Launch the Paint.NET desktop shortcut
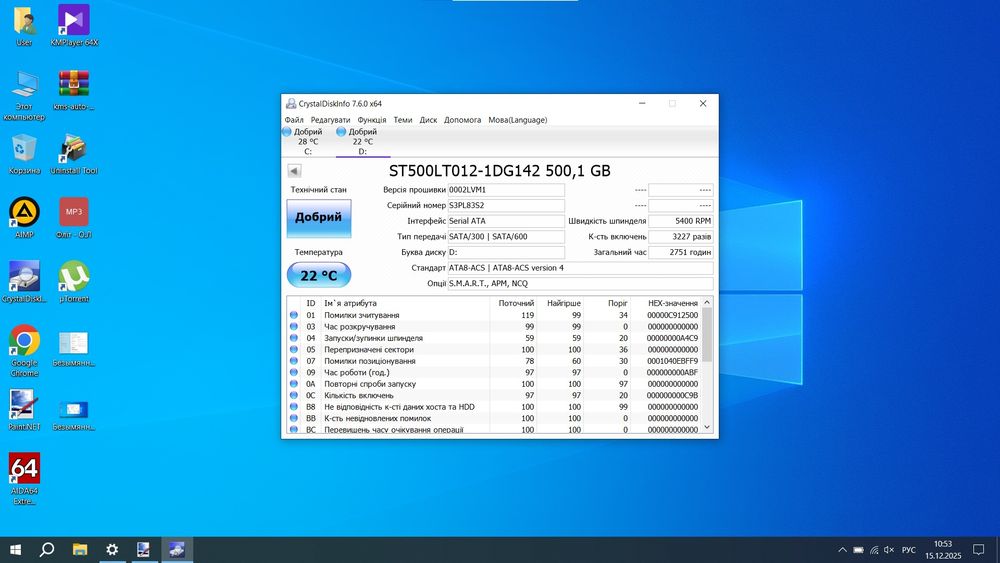This screenshot has width=1000, height=563. 24,410
